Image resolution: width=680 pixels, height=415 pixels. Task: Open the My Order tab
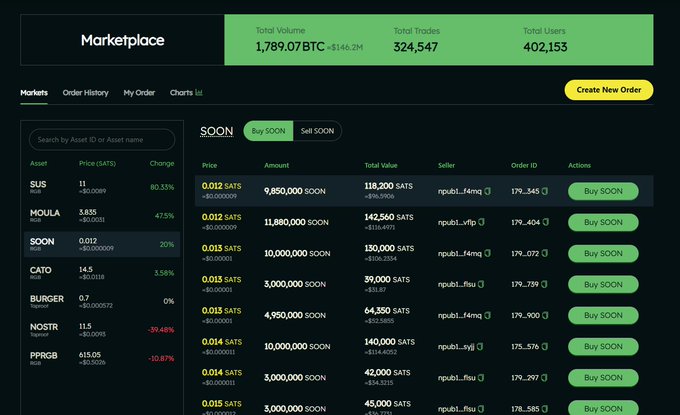[139, 93]
